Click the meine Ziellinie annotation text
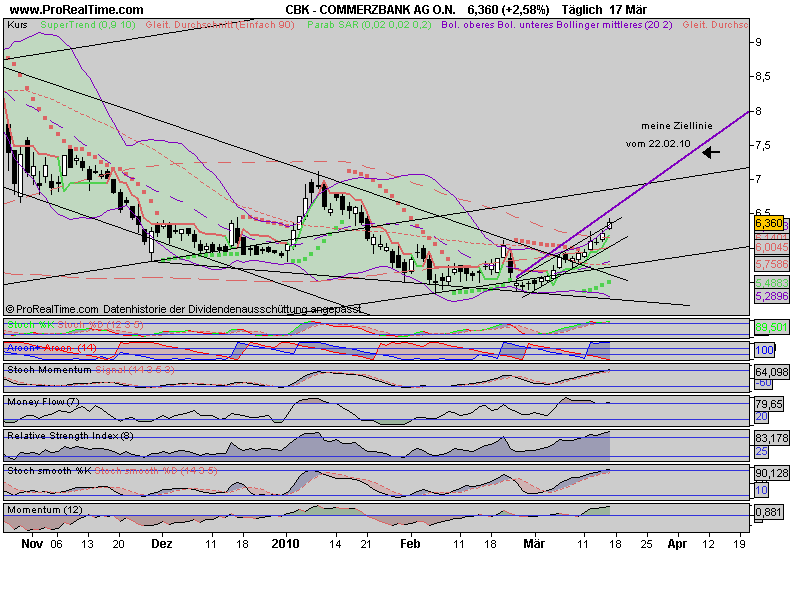This screenshot has width=800, height=600. tap(677, 126)
